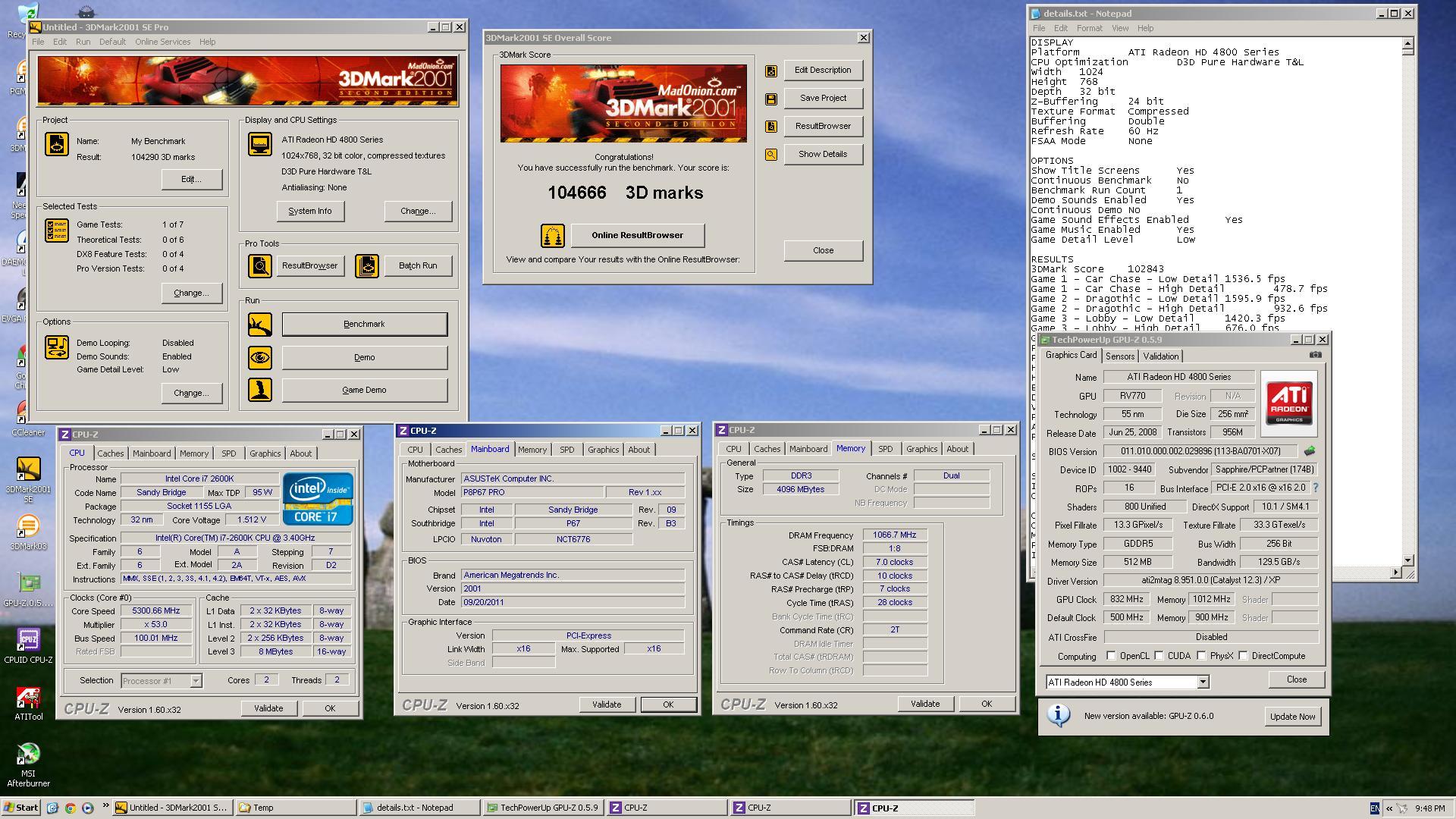Viewport: 1456px width, 819px height.
Task: Switch to the Sensors tab in GPU-Z
Action: 1120,356
